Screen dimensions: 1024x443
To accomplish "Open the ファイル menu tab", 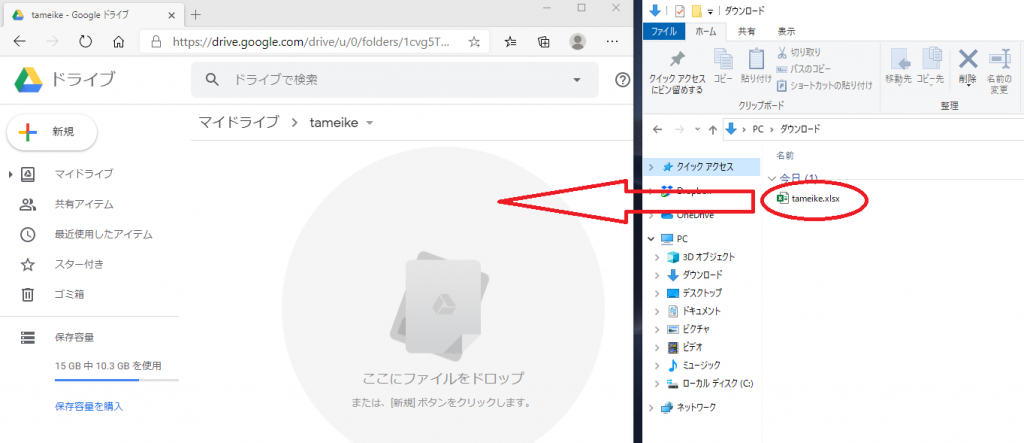I will [665, 31].
